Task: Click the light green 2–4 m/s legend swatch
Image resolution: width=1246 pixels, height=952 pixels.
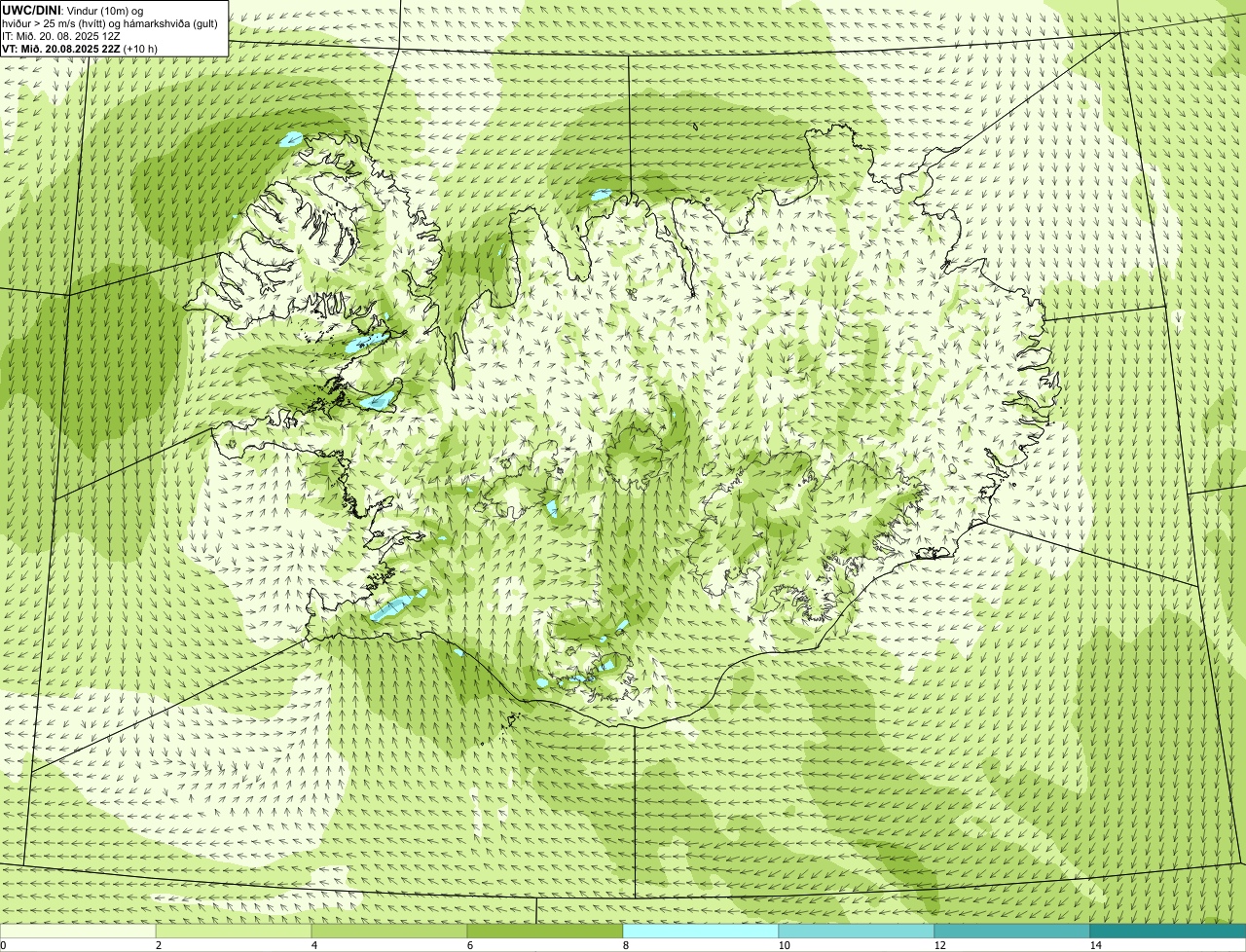Action: click(x=234, y=931)
